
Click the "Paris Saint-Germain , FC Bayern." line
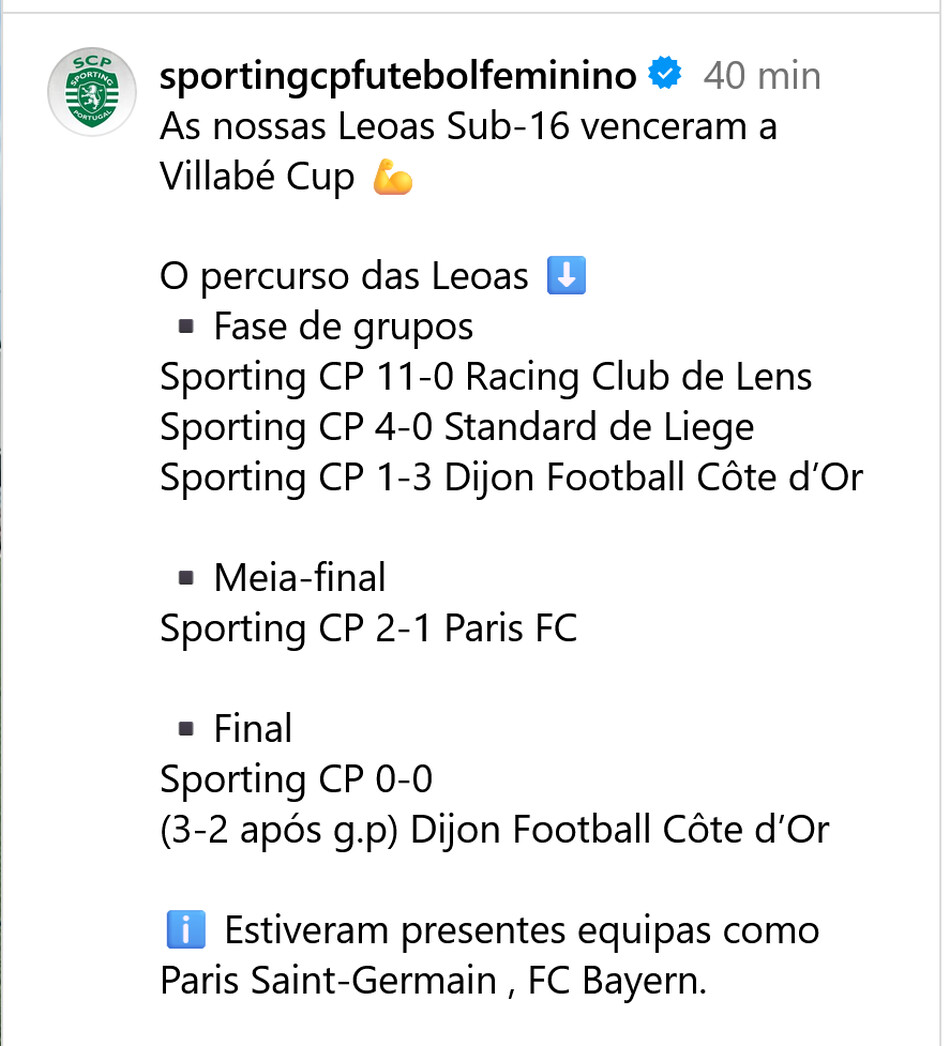[433, 980]
